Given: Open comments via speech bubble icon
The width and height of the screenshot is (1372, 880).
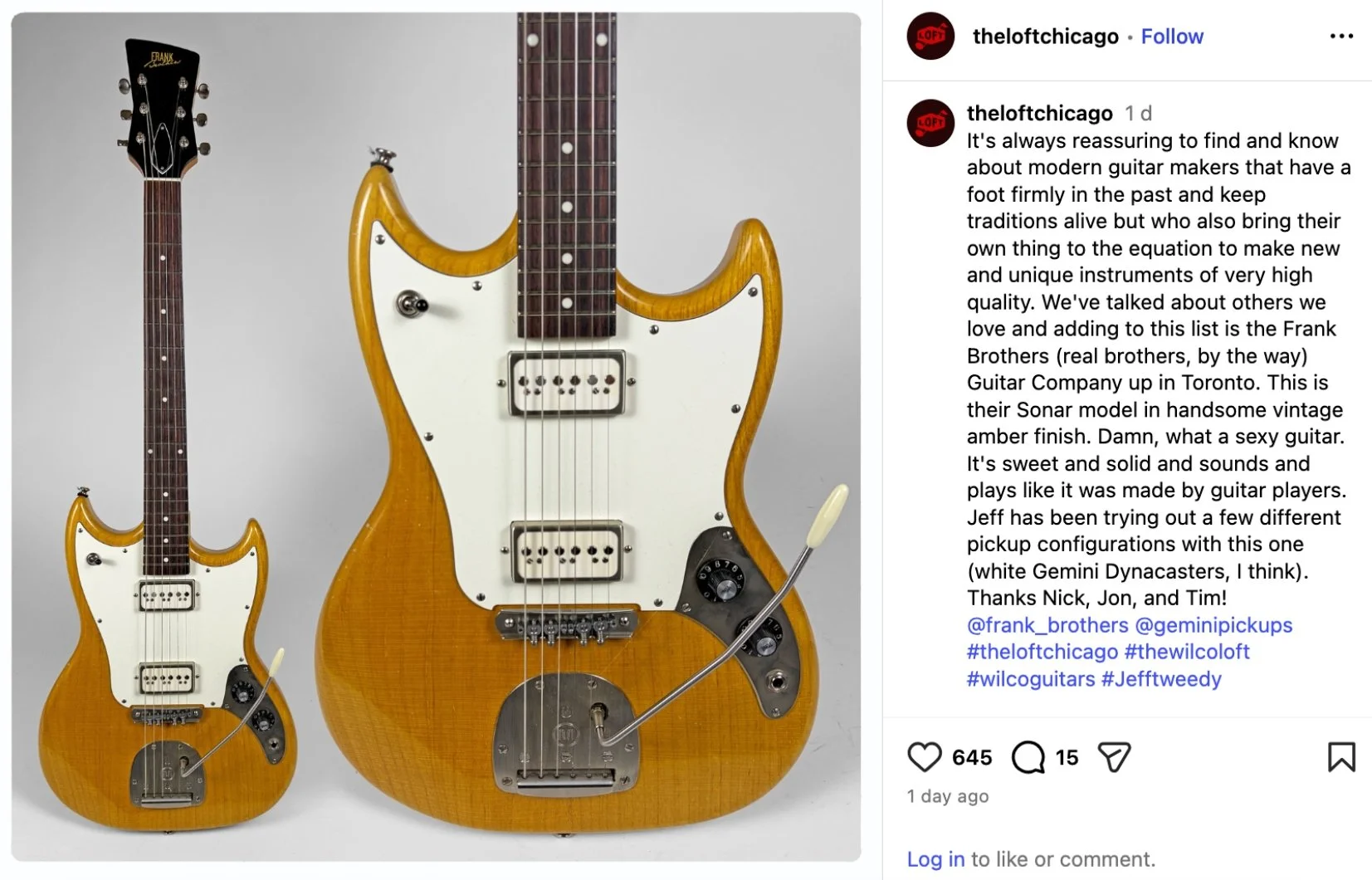Looking at the screenshot, I should coord(1028,757).
